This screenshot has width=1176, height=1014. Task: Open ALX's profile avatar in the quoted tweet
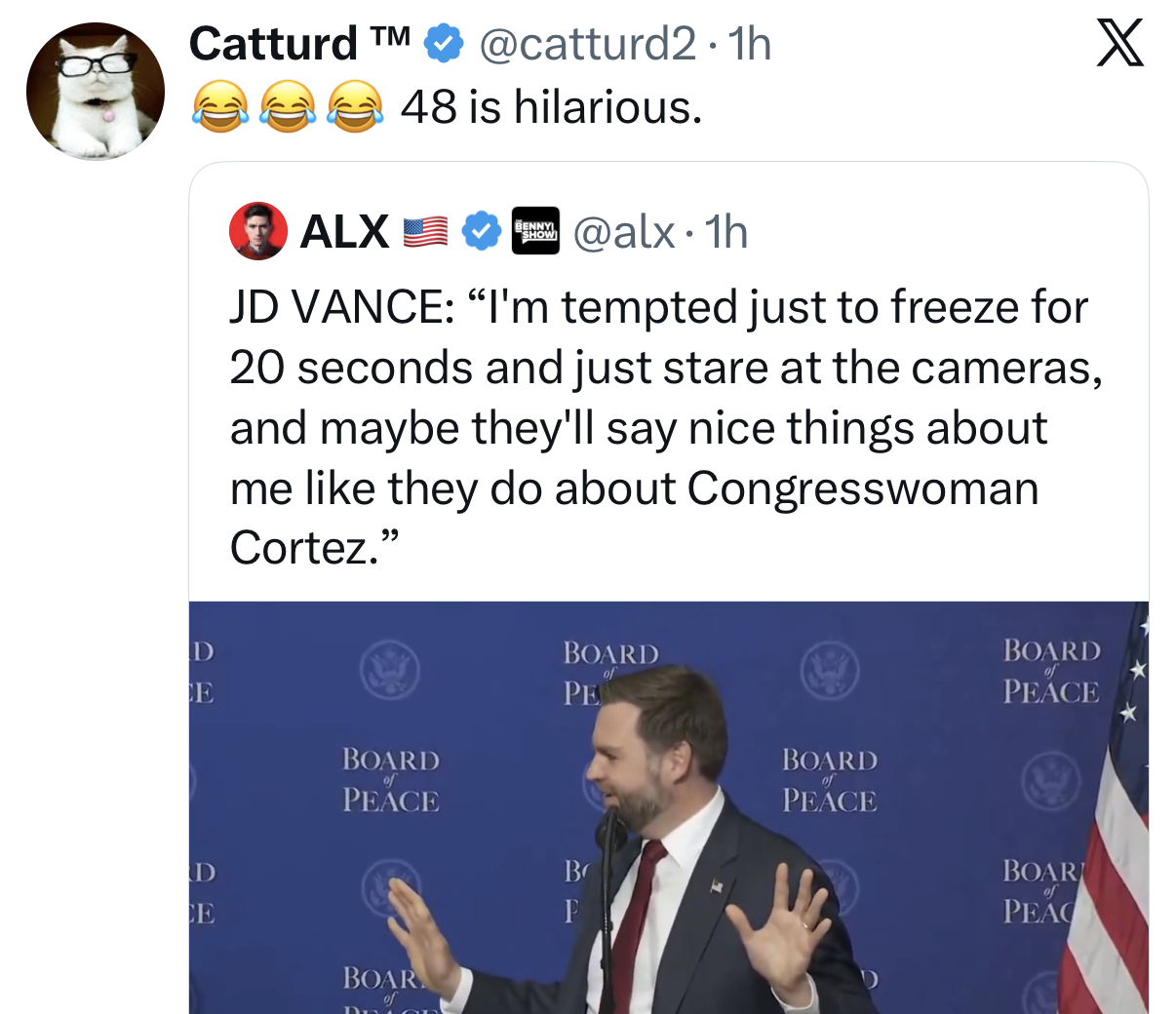(x=258, y=231)
